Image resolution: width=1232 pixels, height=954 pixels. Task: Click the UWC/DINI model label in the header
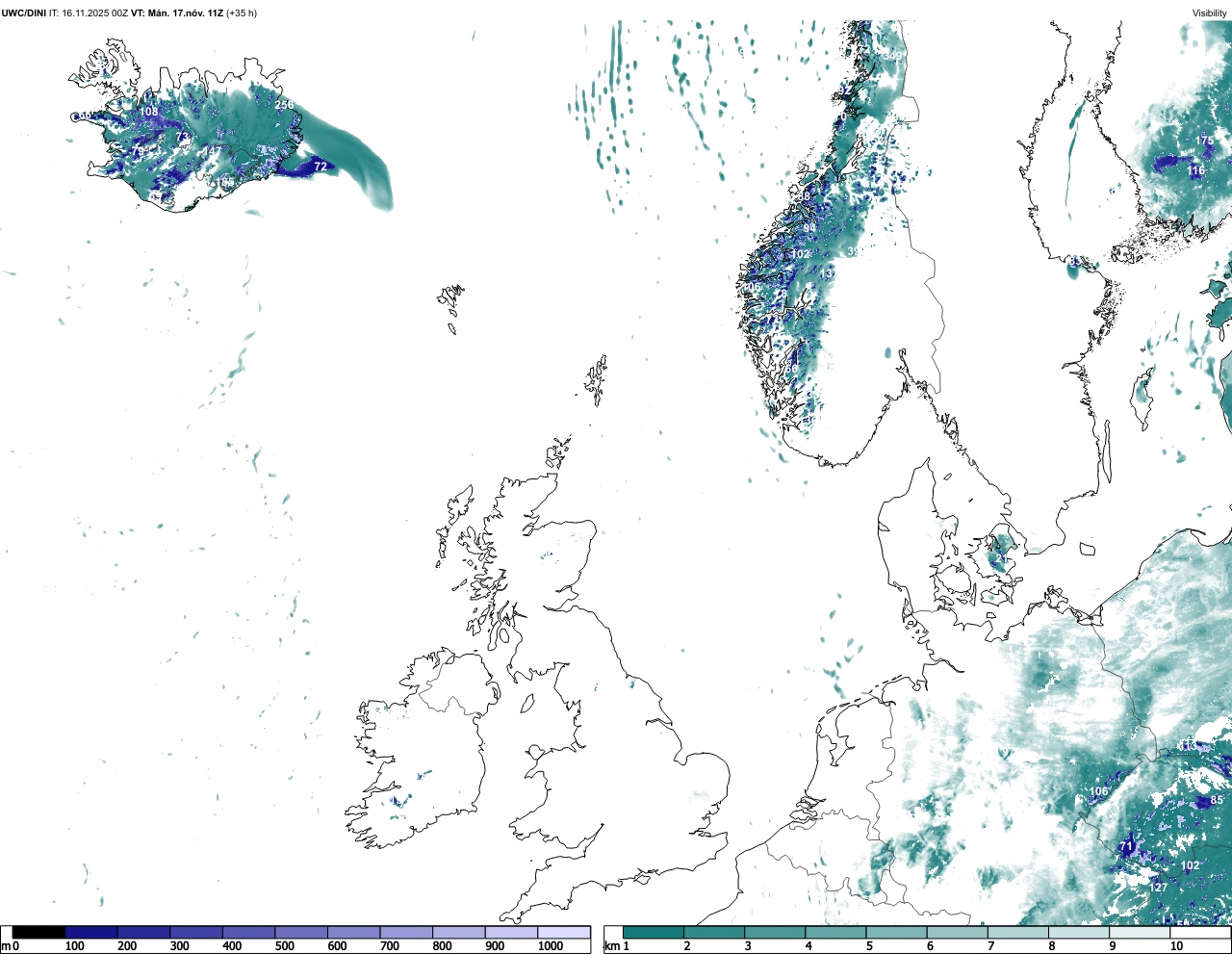coord(24,13)
